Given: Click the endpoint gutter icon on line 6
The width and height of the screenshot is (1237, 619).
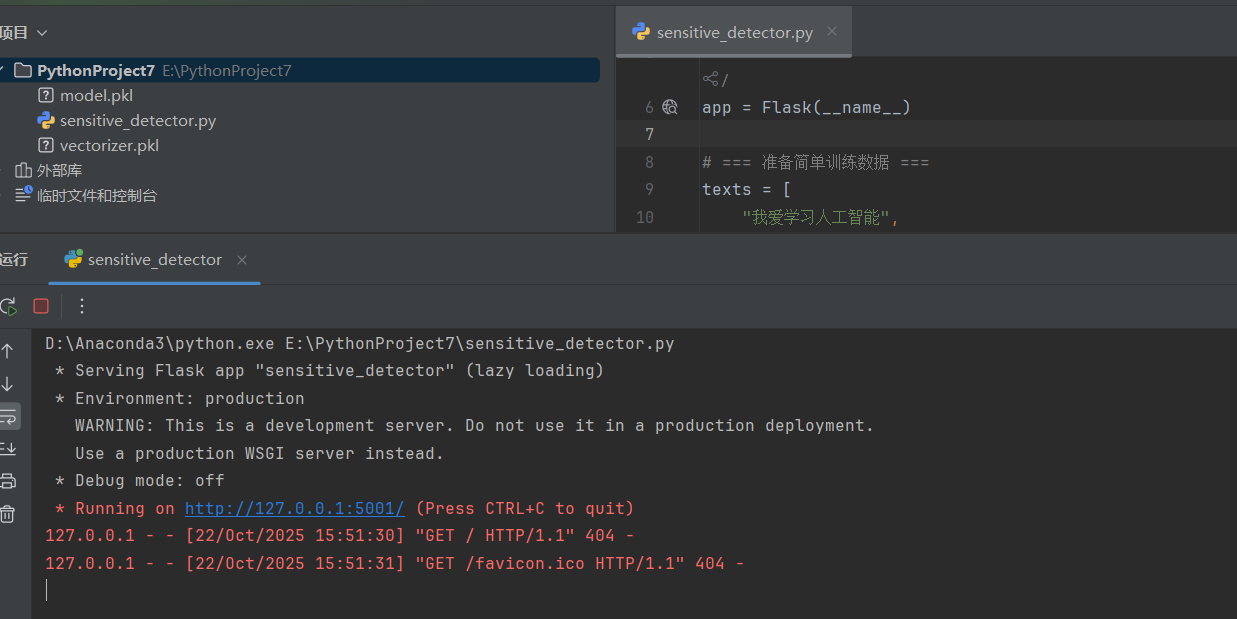Looking at the screenshot, I should pos(670,107).
